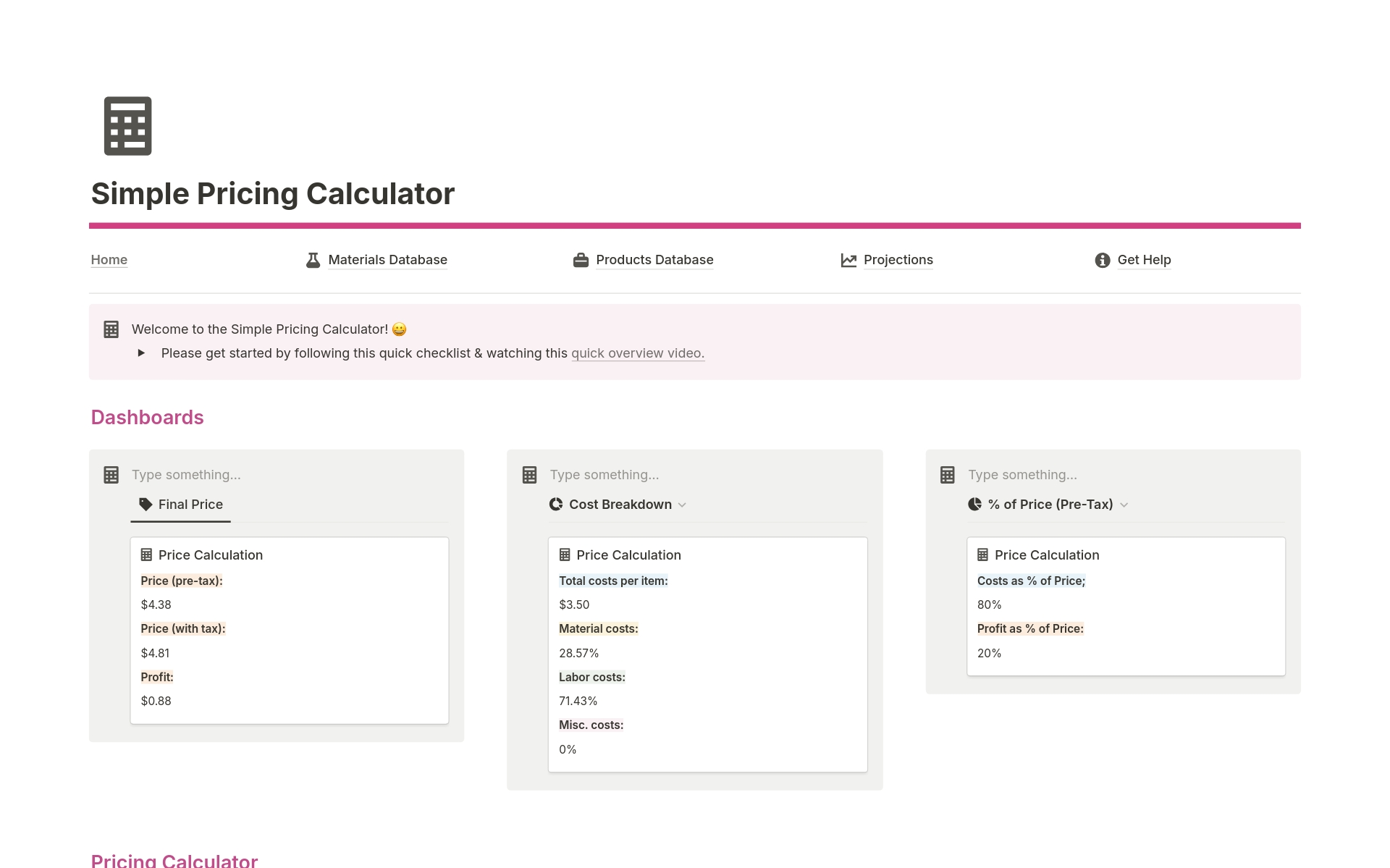Open the Cost Breakdown view dropdown
The width and height of the screenshot is (1390, 868).
click(x=681, y=505)
